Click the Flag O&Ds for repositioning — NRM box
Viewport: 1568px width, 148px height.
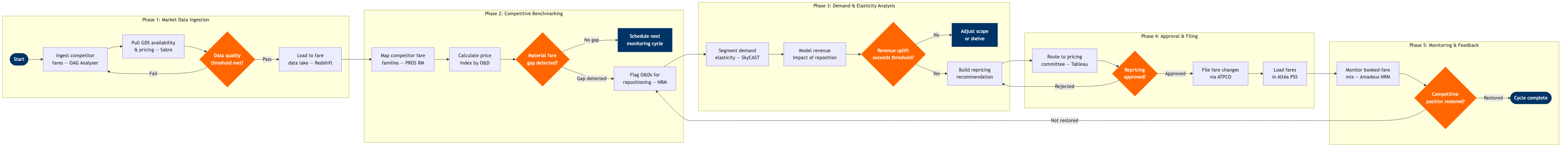[644, 79]
